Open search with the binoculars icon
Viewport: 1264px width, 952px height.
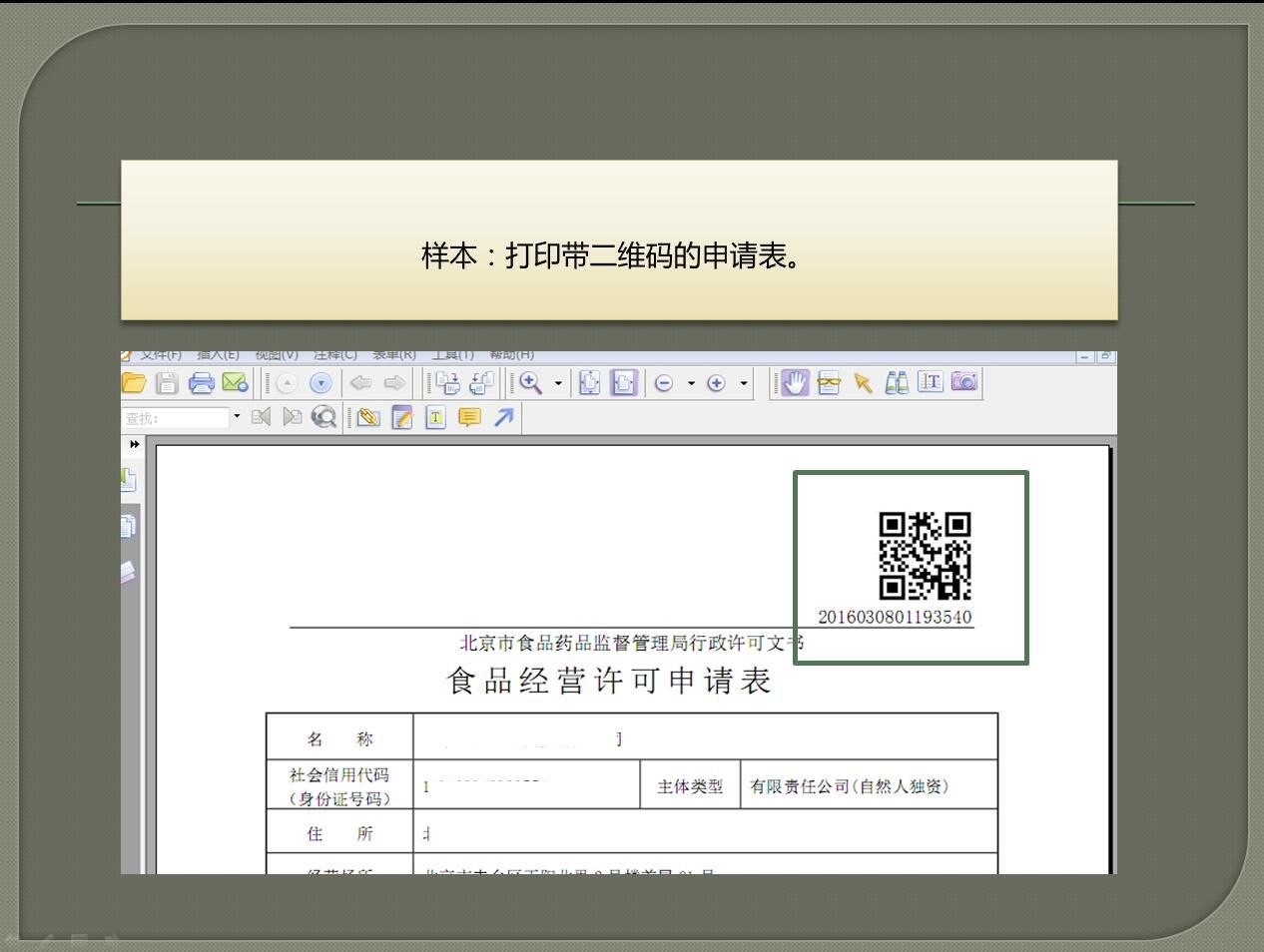[x=897, y=382]
